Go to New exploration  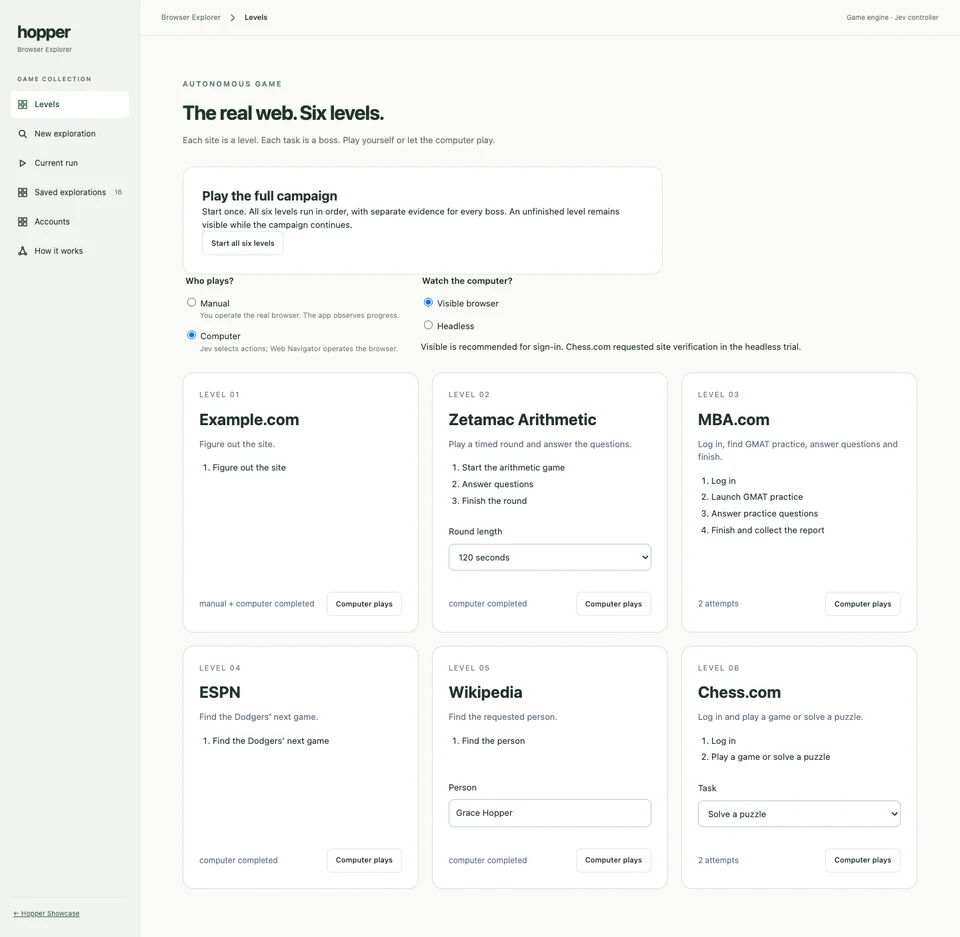[x=70, y=134]
